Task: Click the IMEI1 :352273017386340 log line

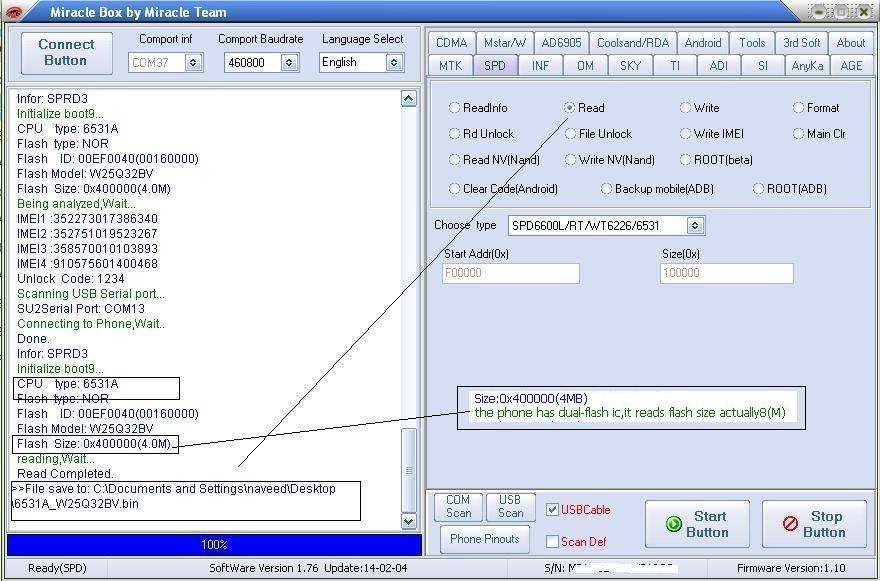Action: [x=87, y=219]
